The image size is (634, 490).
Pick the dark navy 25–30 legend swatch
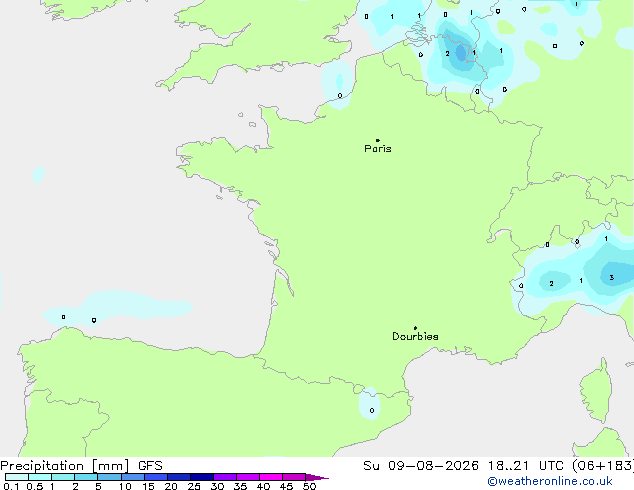pos(202,477)
